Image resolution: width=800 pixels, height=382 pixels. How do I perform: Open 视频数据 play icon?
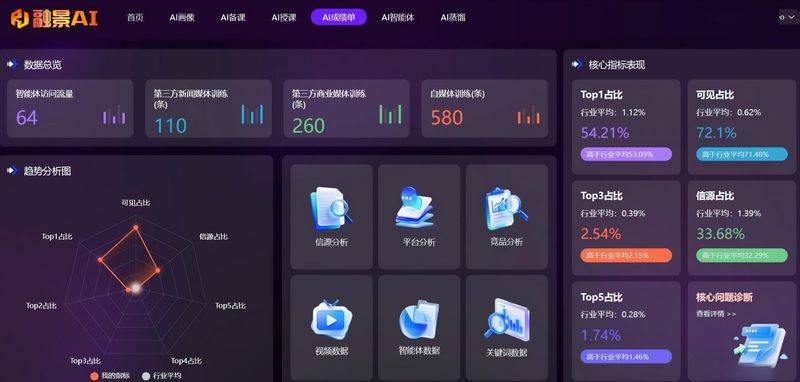click(331, 319)
